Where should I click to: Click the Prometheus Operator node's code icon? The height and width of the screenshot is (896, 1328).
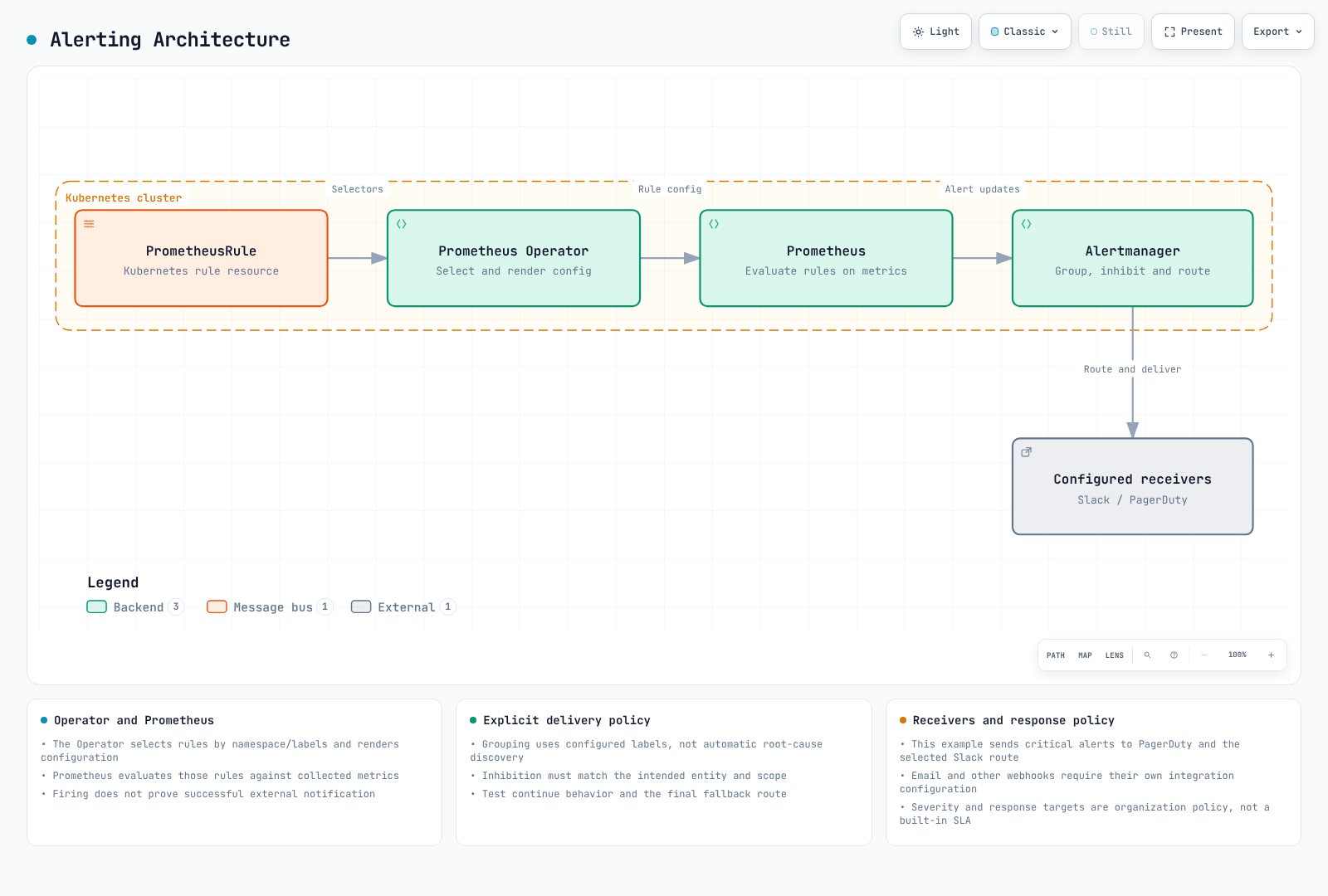(x=402, y=224)
